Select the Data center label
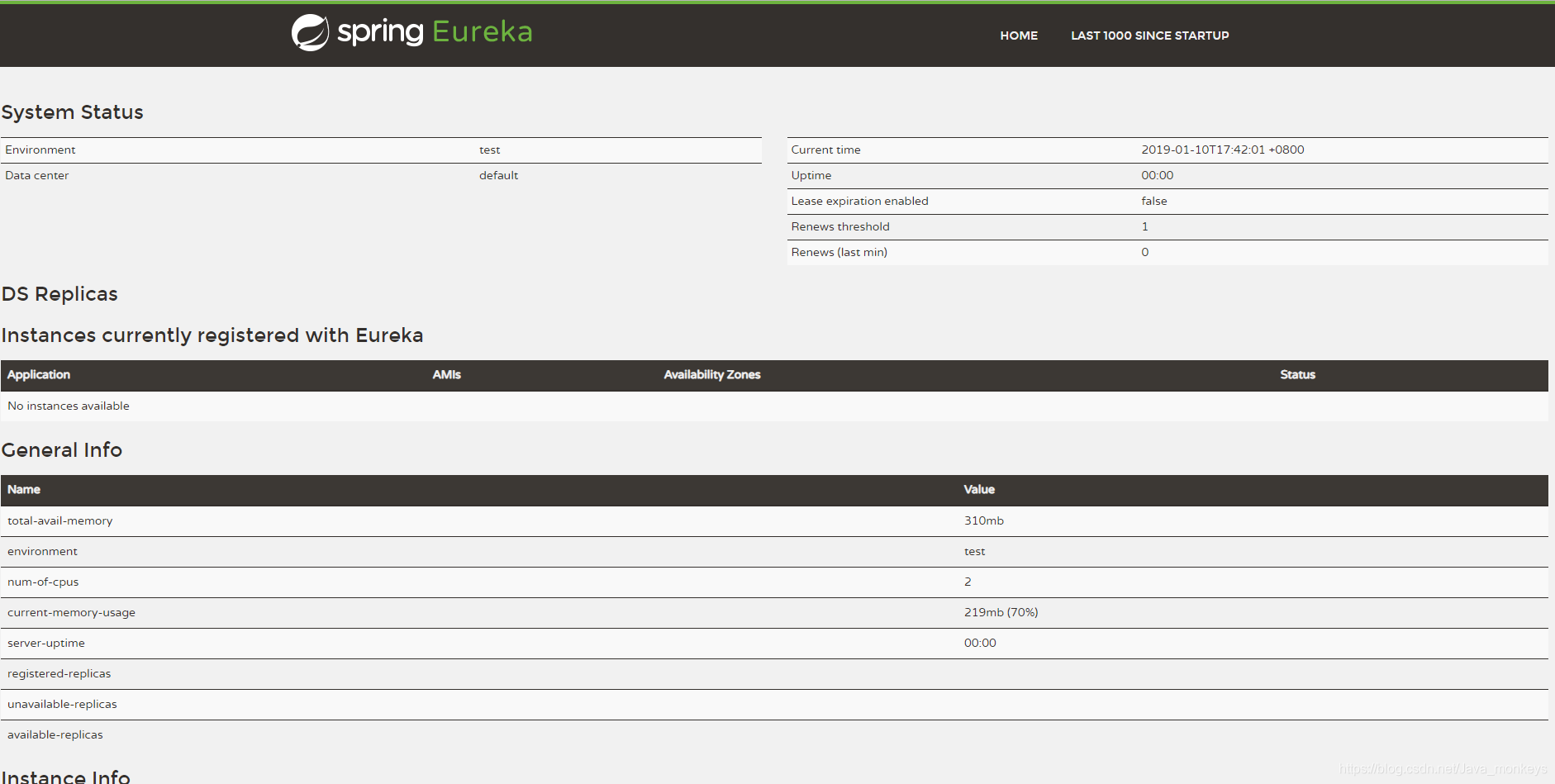This screenshot has width=1555, height=784. point(37,175)
